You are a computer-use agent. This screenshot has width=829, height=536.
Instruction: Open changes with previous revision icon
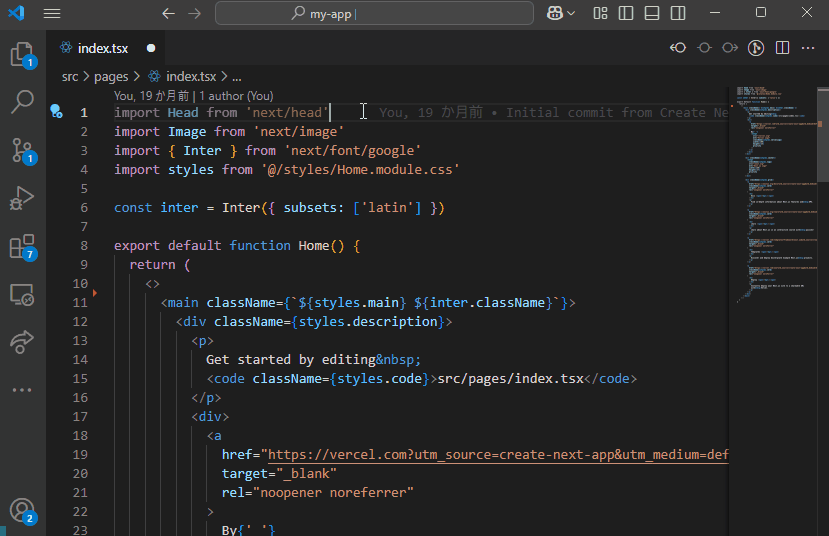click(678, 48)
